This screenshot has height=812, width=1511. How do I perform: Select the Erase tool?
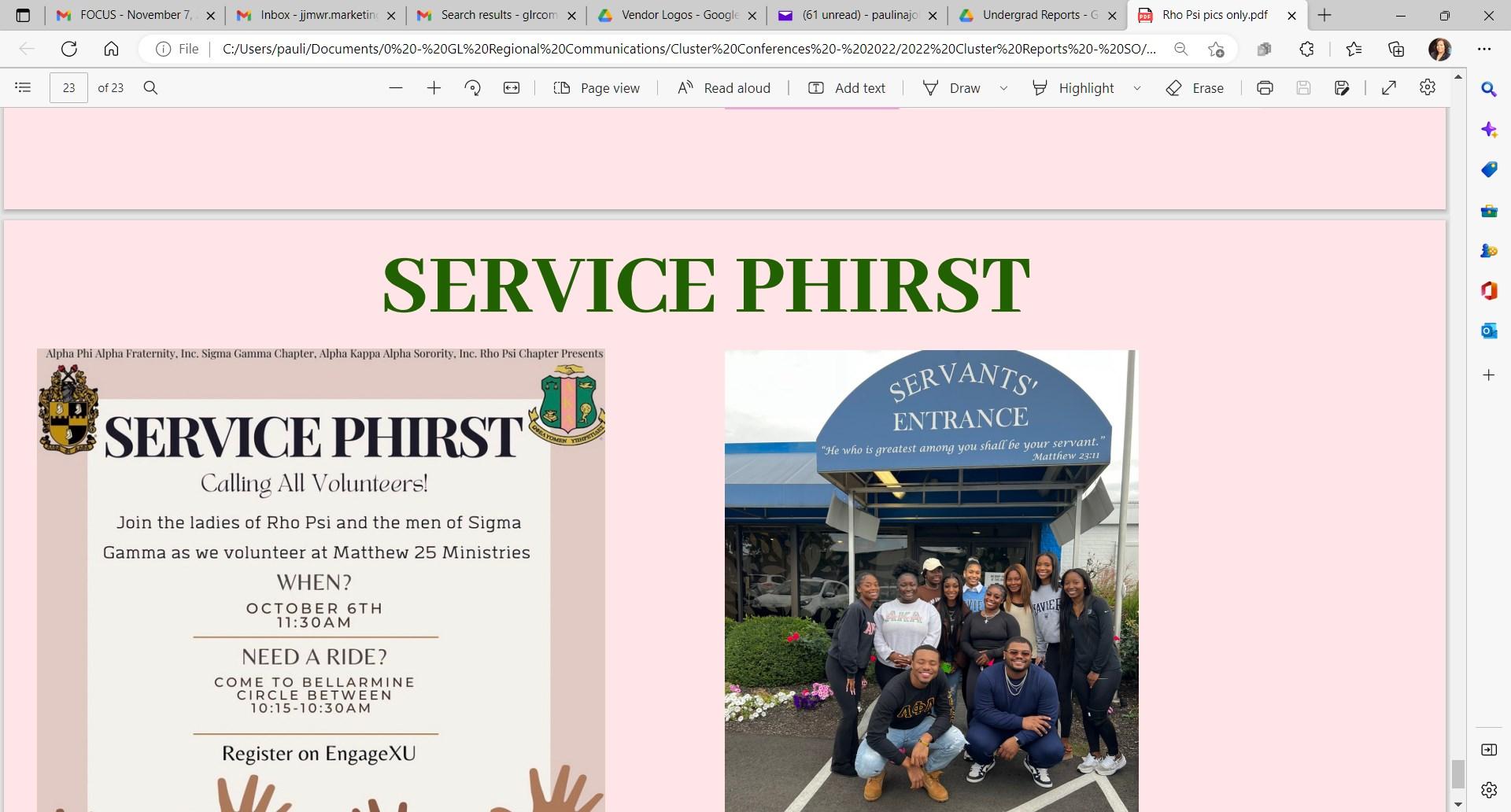tap(1195, 87)
